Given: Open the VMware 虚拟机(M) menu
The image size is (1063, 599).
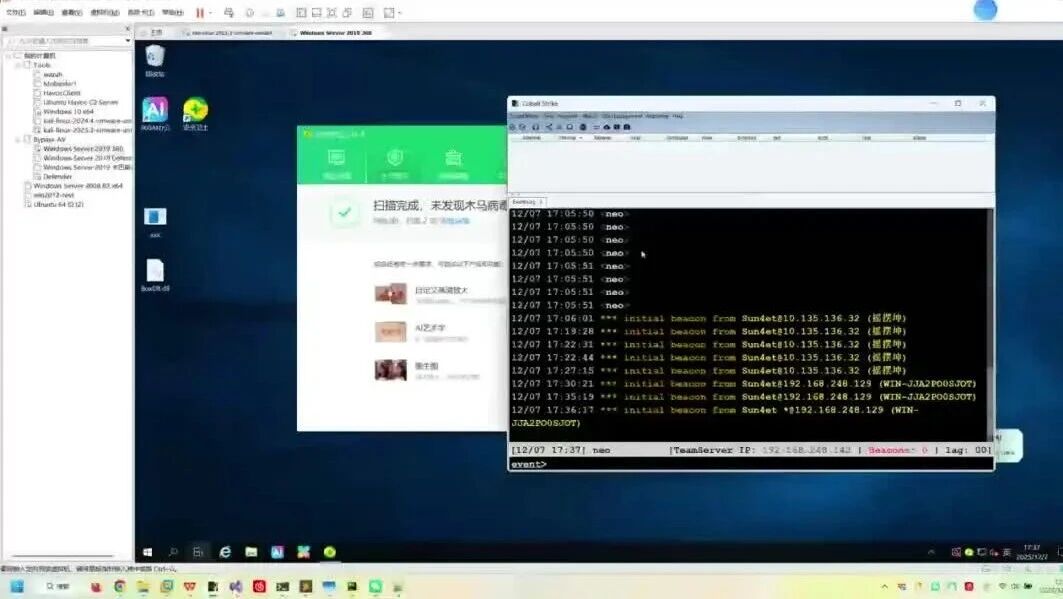Looking at the screenshot, I should tap(104, 12).
